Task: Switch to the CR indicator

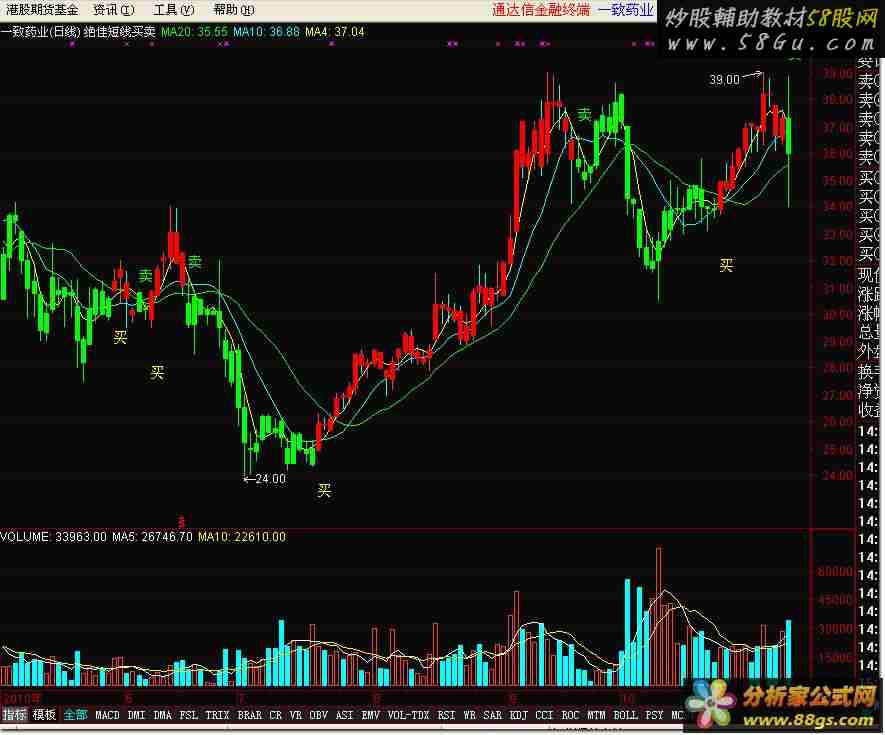Action: tap(275, 715)
